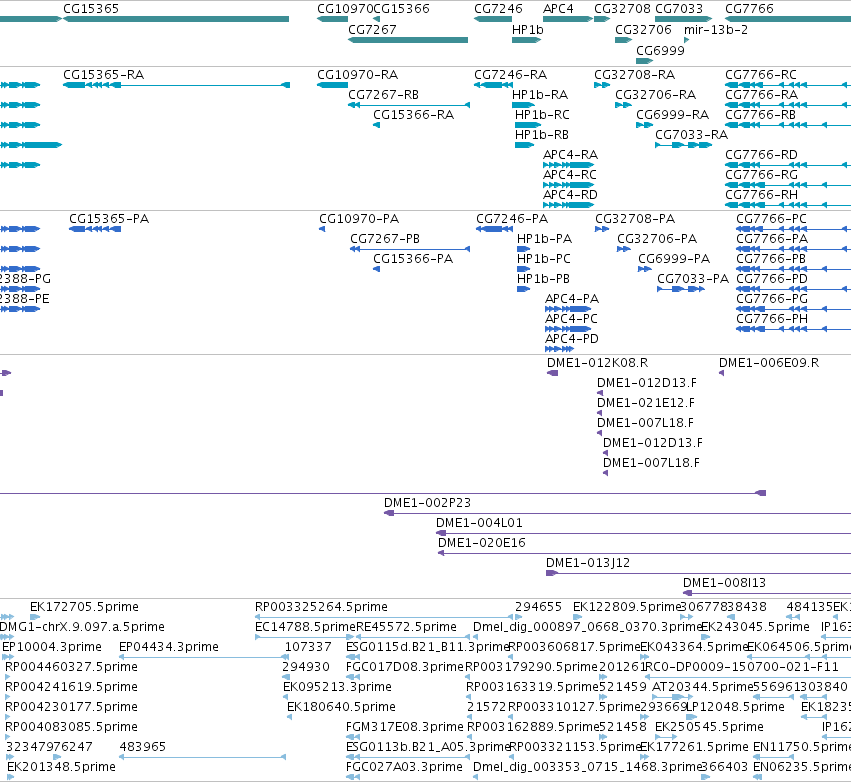Click the EK122809.5prime EST label

627,607
